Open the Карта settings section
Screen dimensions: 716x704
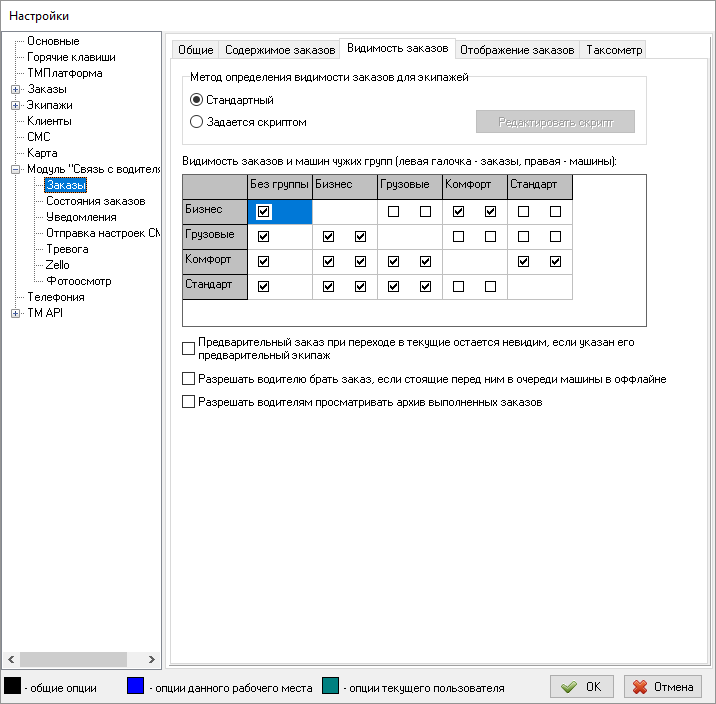pyautogui.click(x=42, y=153)
